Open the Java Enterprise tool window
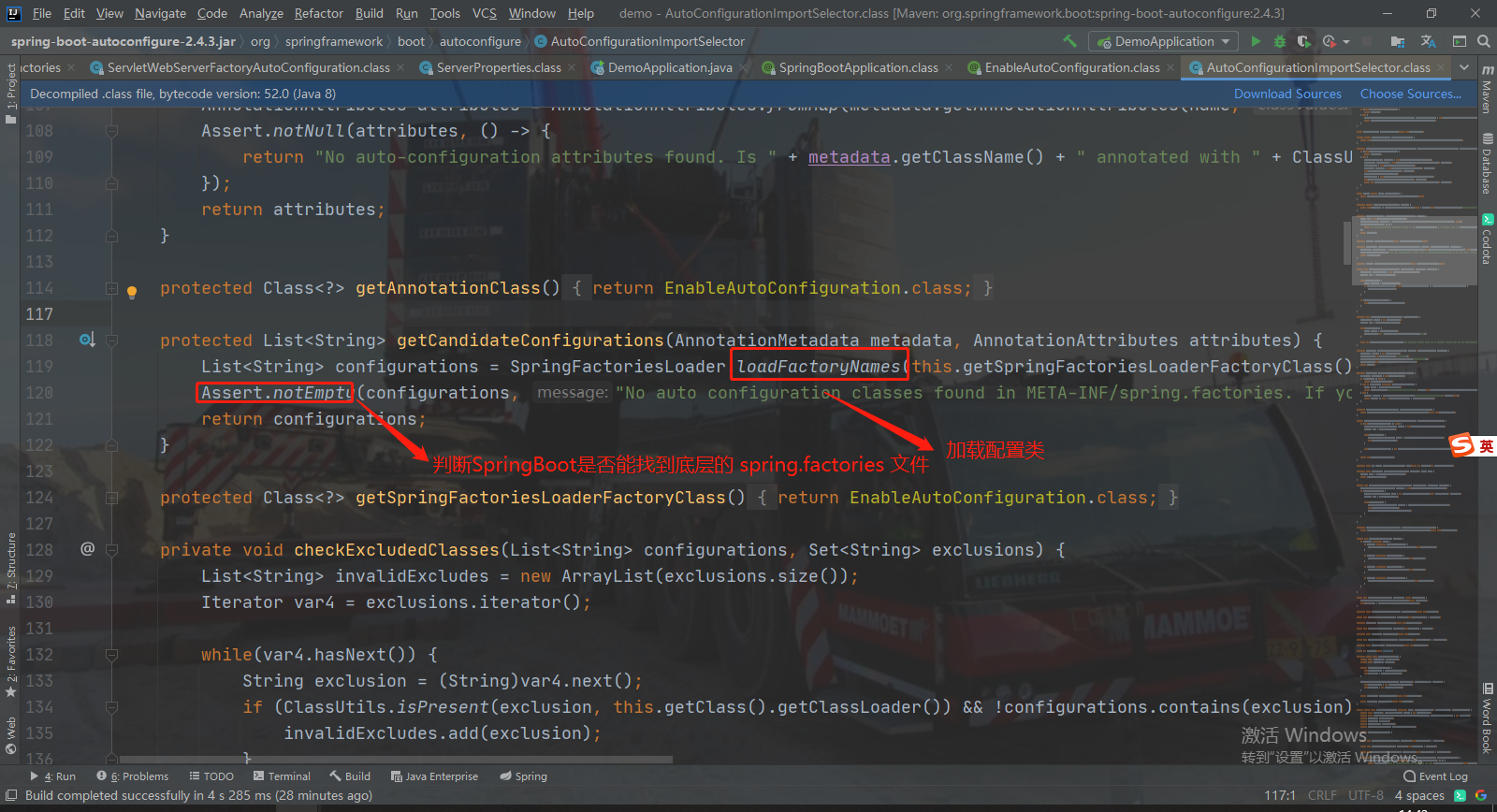 coord(434,776)
